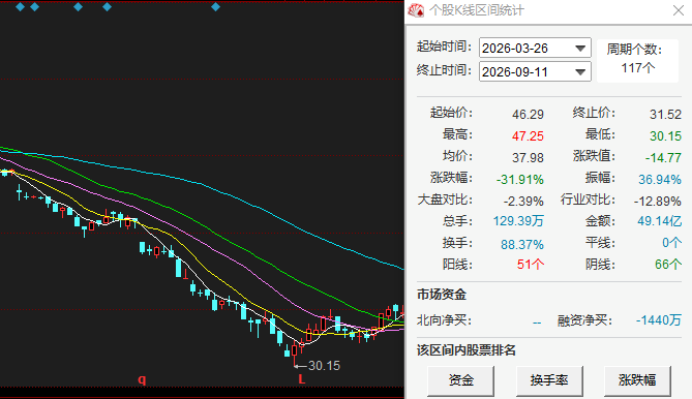The height and width of the screenshot is (399, 692).
Task: Click the 换手 value 88.37%
Action: coord(522,245)
